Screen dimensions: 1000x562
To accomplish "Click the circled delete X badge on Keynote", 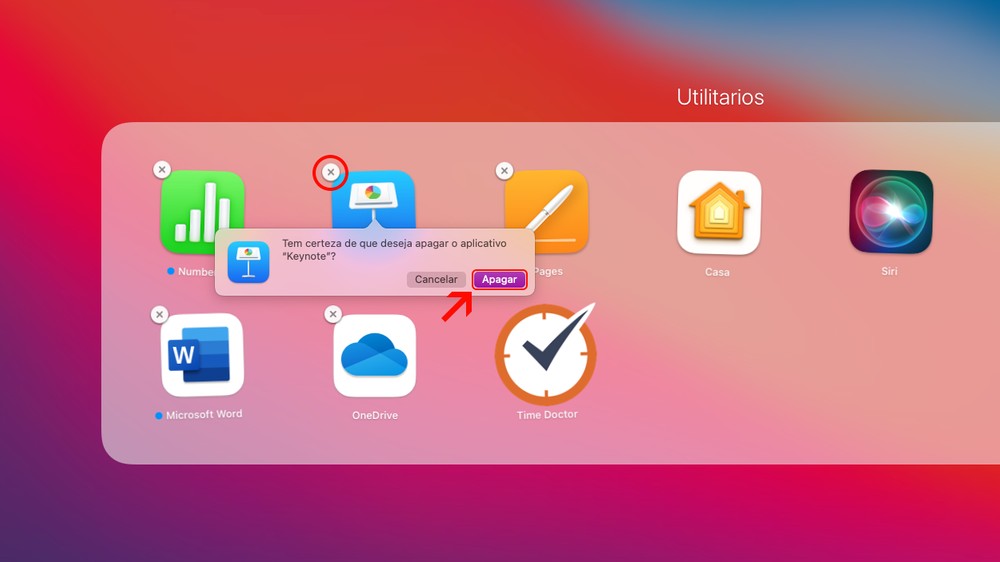I will tap(331, 173).
